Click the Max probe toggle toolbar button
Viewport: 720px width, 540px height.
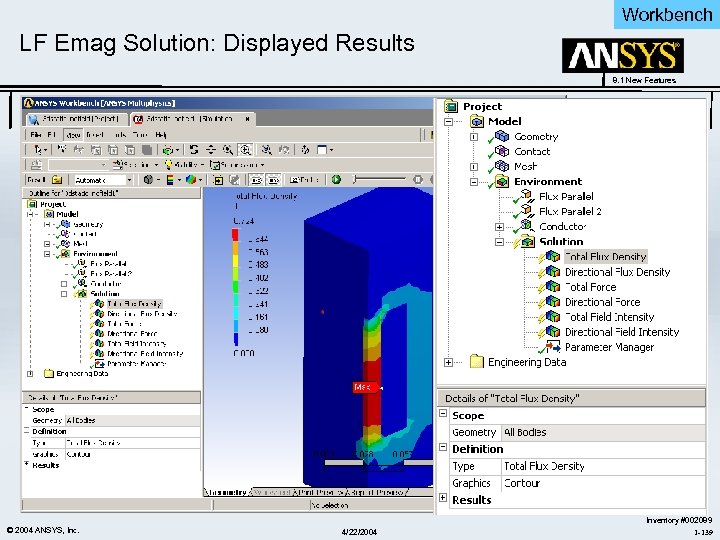coord(257,180)
